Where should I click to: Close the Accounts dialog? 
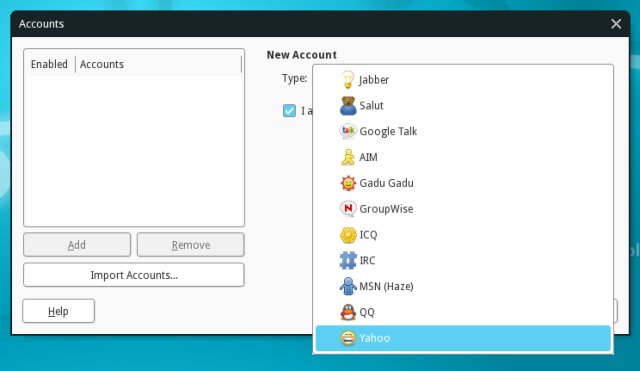tap(616, 24)
